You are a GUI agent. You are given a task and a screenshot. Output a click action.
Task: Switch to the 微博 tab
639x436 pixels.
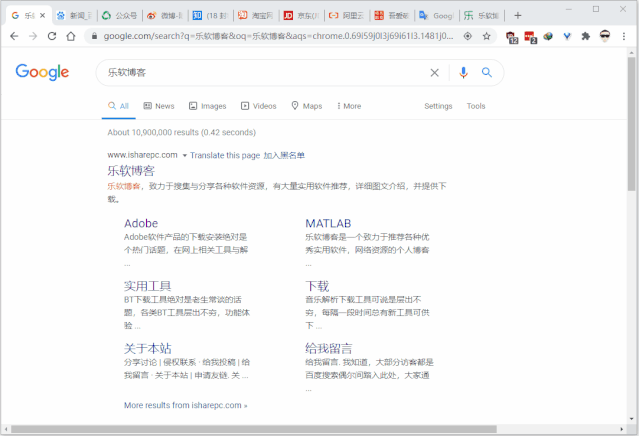pyautogui.click(x=165, y=15)
